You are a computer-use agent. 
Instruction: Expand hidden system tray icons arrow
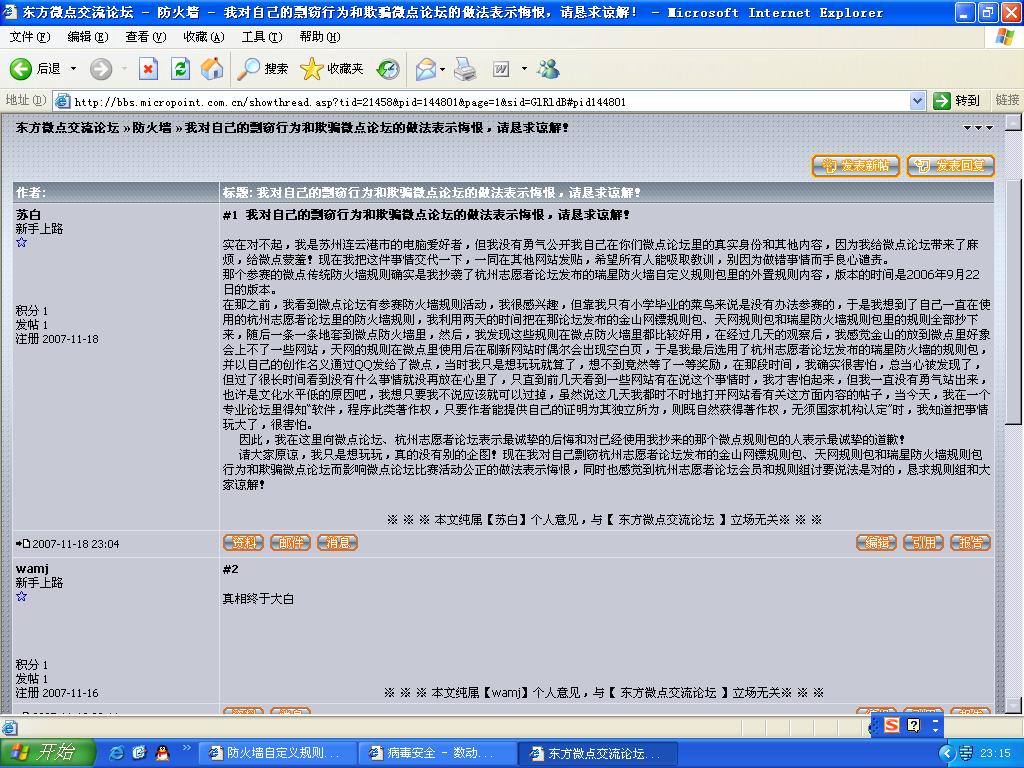946,753
